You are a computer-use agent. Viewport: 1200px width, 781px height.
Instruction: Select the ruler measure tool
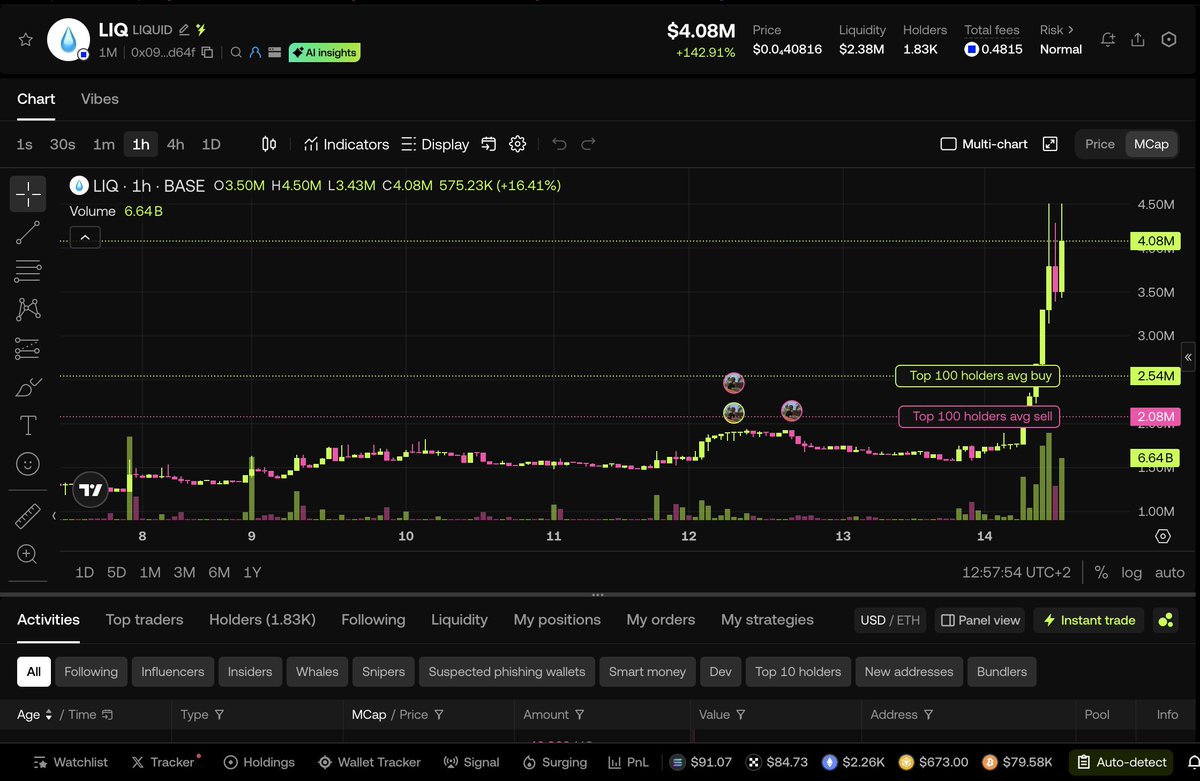point(28,516)
